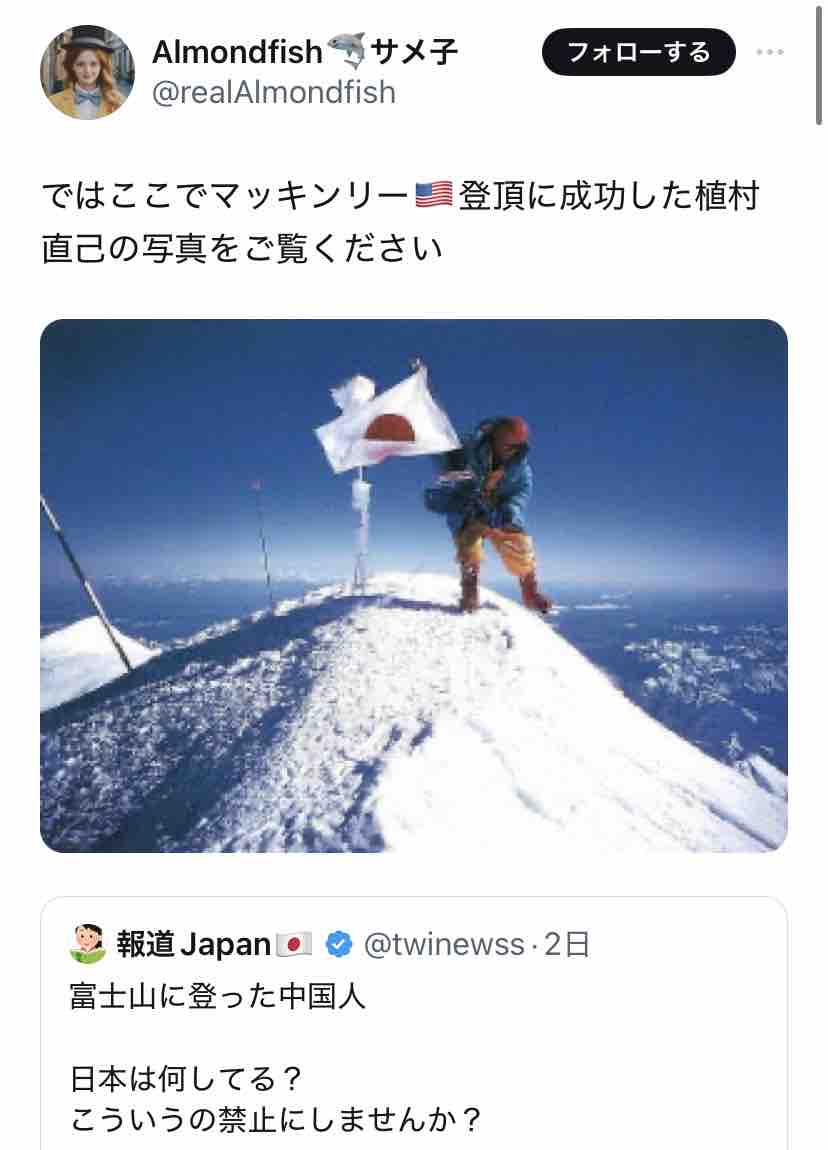Open the Almondfish display name

tap(237, 52)
